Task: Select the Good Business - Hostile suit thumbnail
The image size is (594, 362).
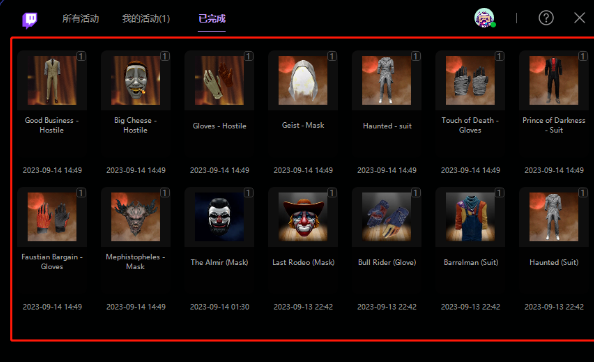Action: point(52,80)
